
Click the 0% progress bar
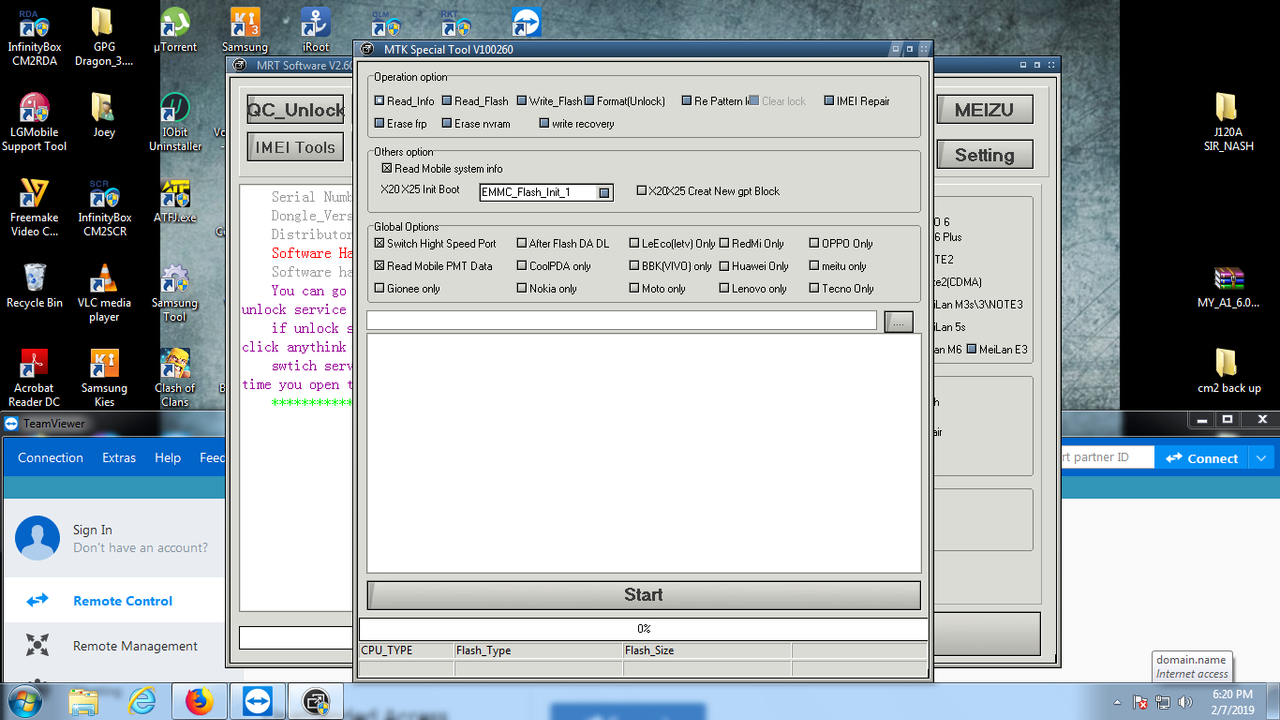coord(643,629)
